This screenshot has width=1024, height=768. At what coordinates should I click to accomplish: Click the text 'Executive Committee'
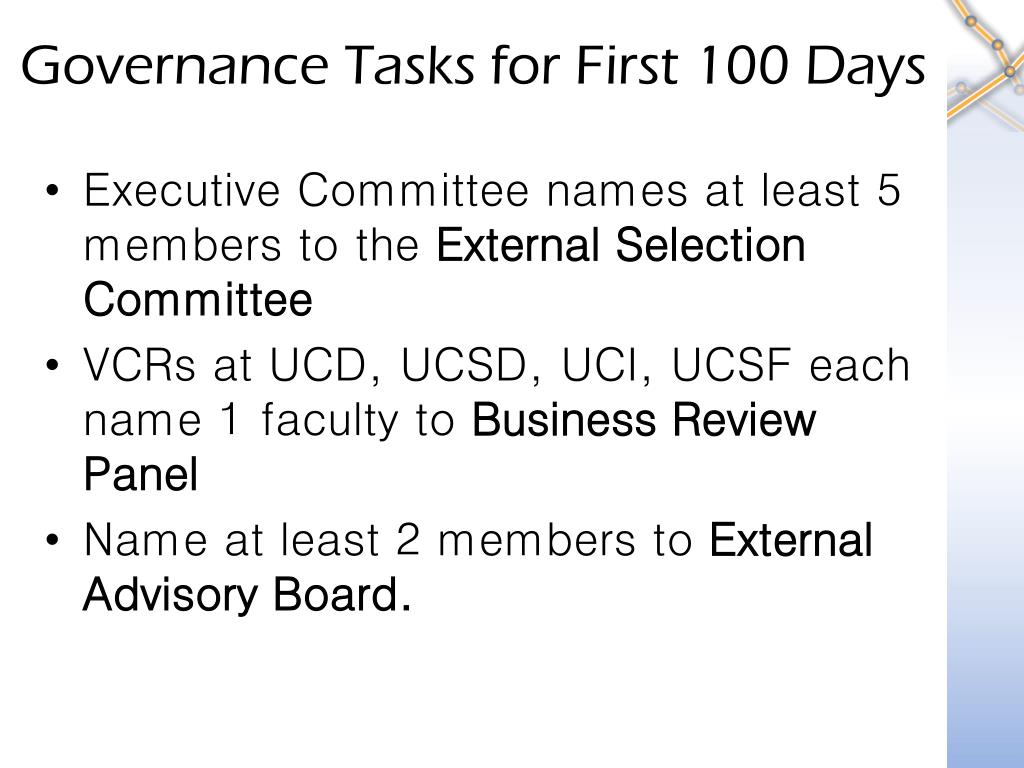click(x=306, y=190)
